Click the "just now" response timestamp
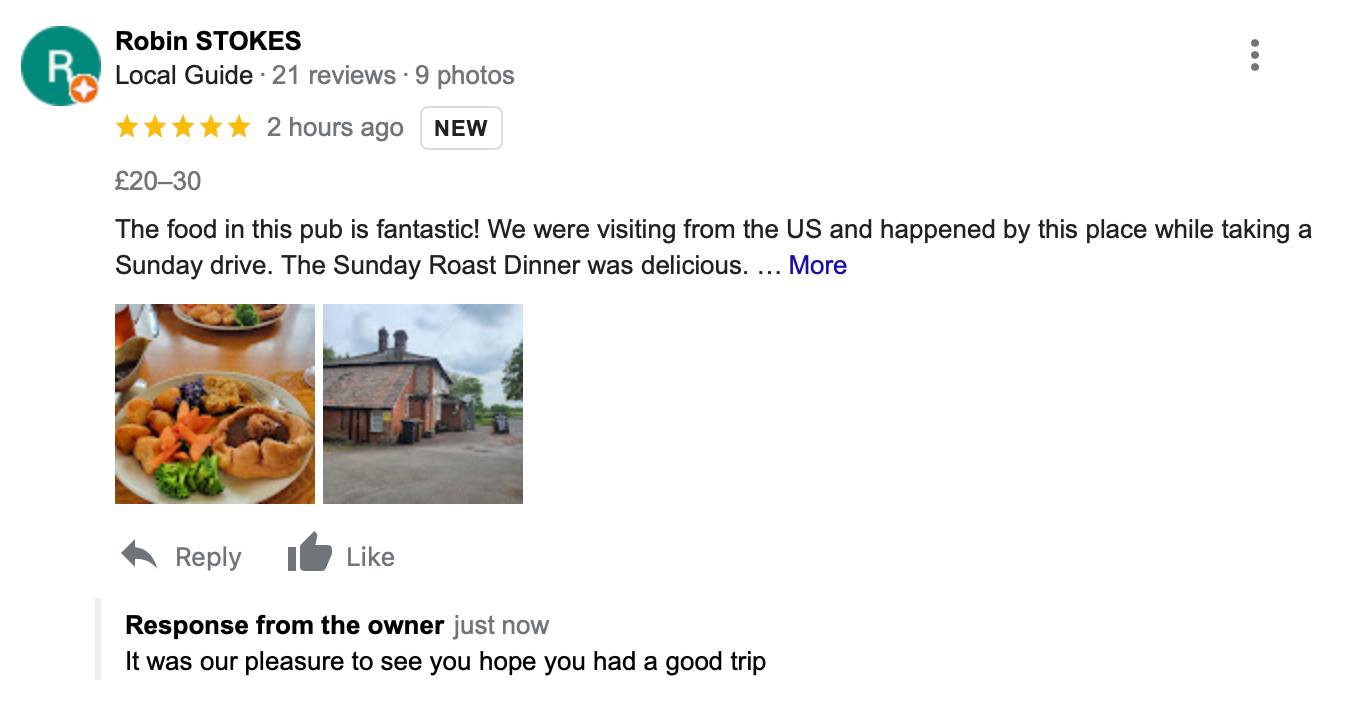 pyautogui.click(x=501, y=625)
